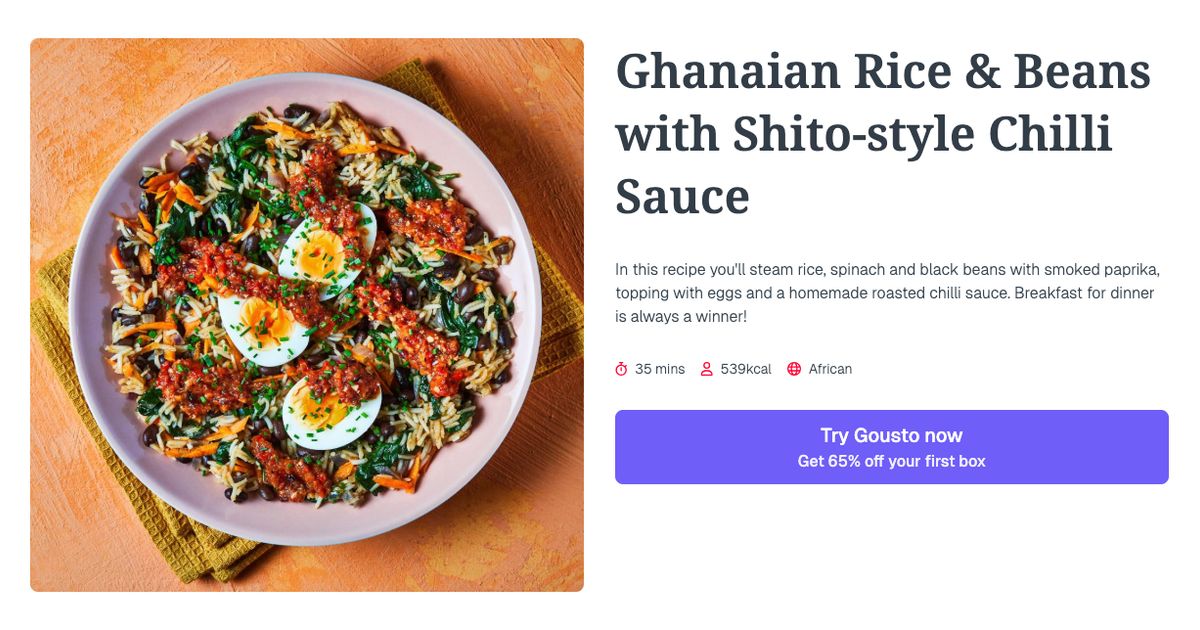The width and height of the screenshot is (1200, 630).
Task: Click the "539kcal" calorie label
Action: coord(746,369)
